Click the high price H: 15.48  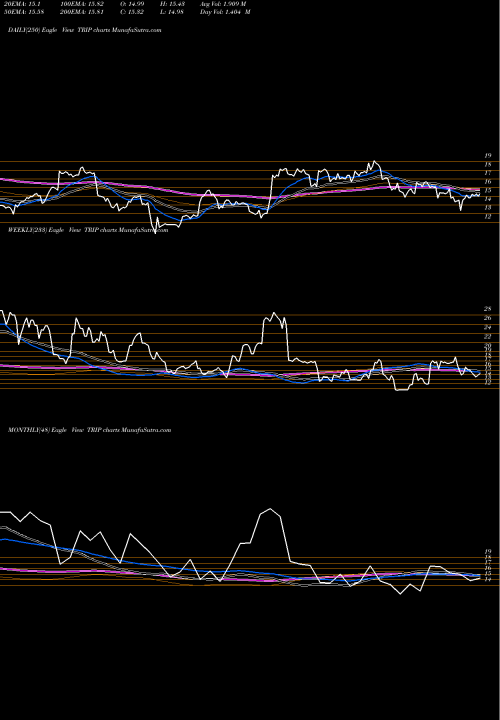(172, 3)
